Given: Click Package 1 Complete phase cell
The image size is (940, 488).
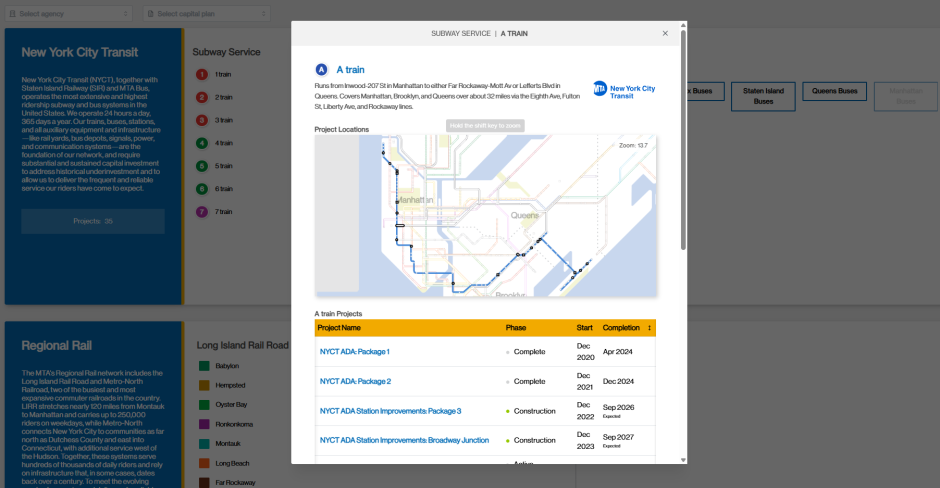Looking at the screenshot, I should click(x=526, y=352).
